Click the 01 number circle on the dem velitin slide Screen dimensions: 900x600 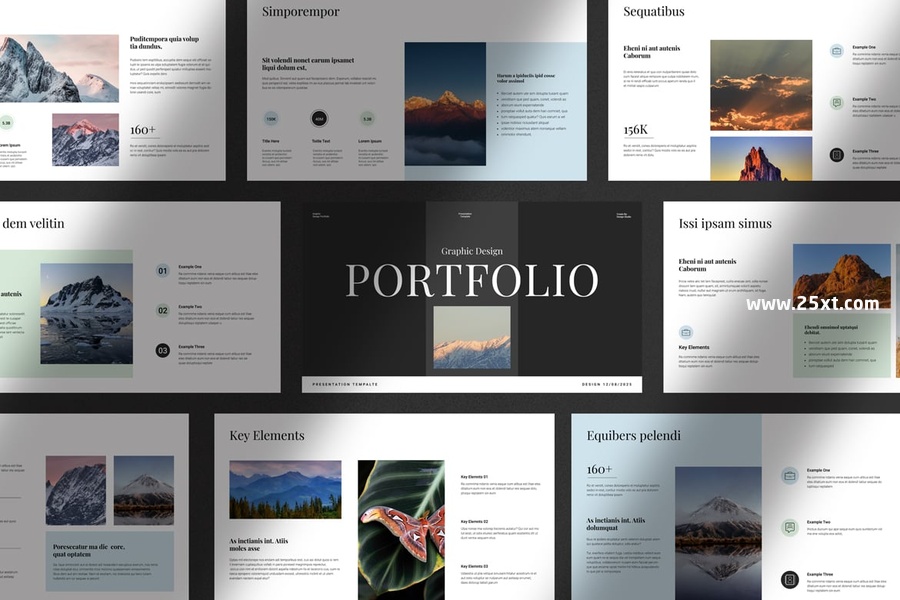click(x=162, y=270)
